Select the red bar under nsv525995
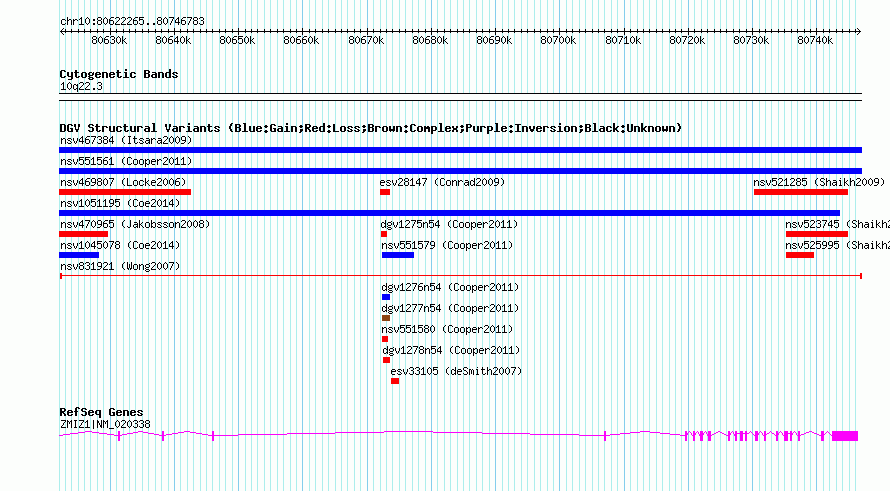The height and width of the screenshot is (491, 890). coord(800,255)
